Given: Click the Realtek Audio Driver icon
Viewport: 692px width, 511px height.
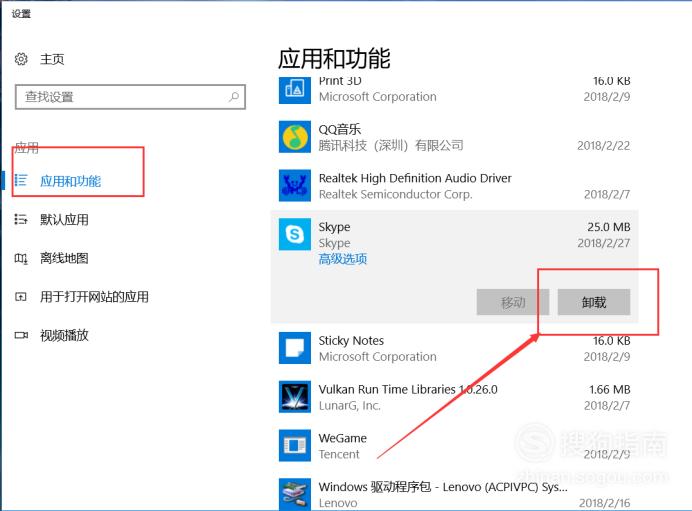Looking at the screenshot, I should (295, 185).
